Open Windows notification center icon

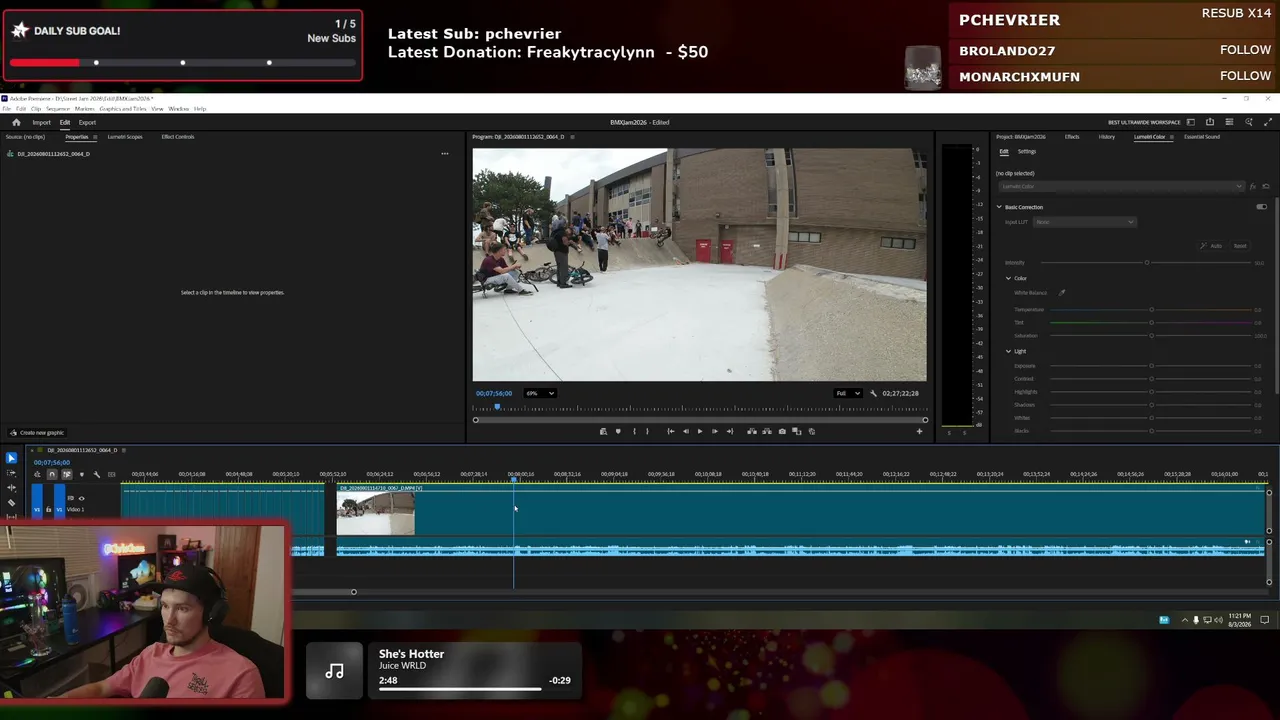(x=1265, y=620)
